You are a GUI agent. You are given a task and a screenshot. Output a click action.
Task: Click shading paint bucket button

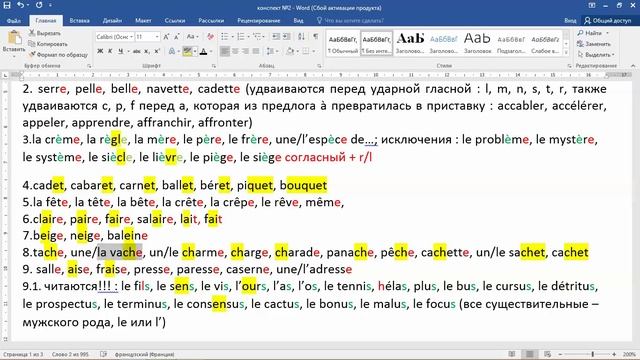coord(290,51)
